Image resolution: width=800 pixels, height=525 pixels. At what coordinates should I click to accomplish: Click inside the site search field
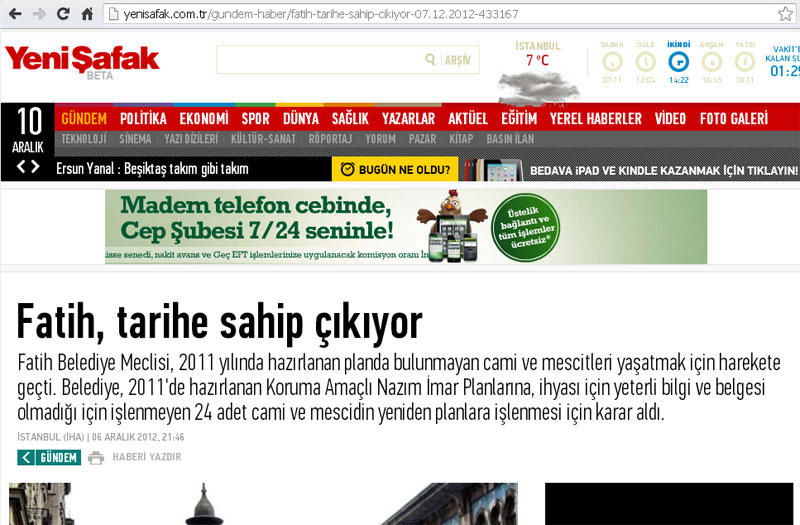(x=320, y=60)
